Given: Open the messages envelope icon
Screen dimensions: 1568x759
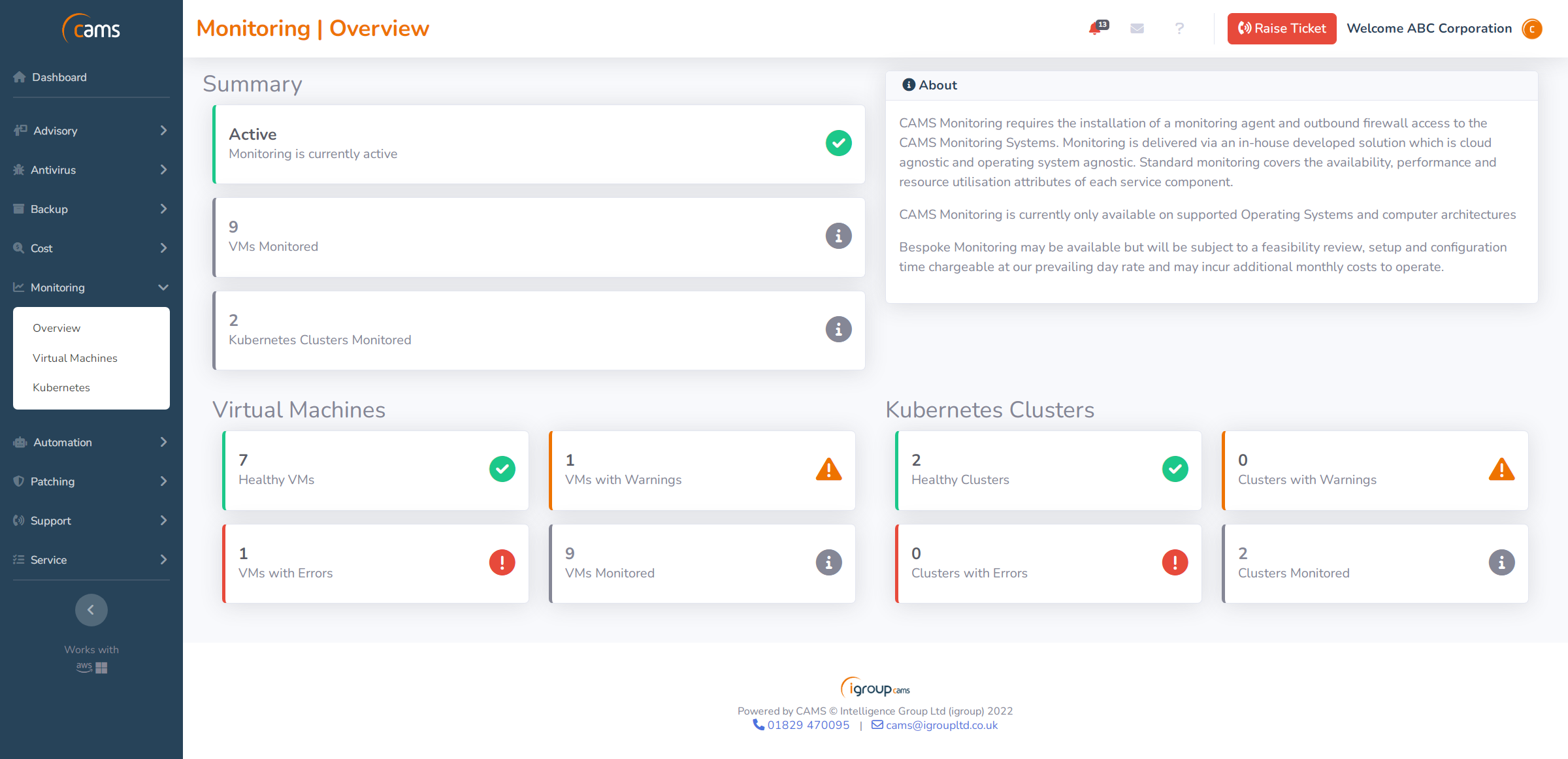Looking at the screenshot, I should coord(1137,29).
